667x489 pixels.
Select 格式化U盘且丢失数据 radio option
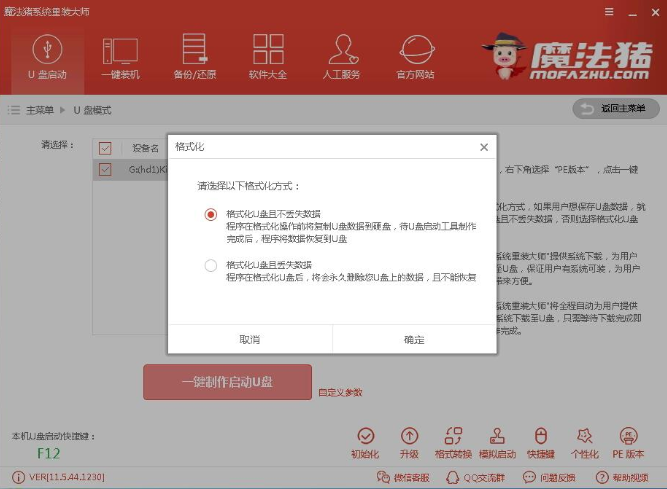pyautogui.click(x=211, y=265)
